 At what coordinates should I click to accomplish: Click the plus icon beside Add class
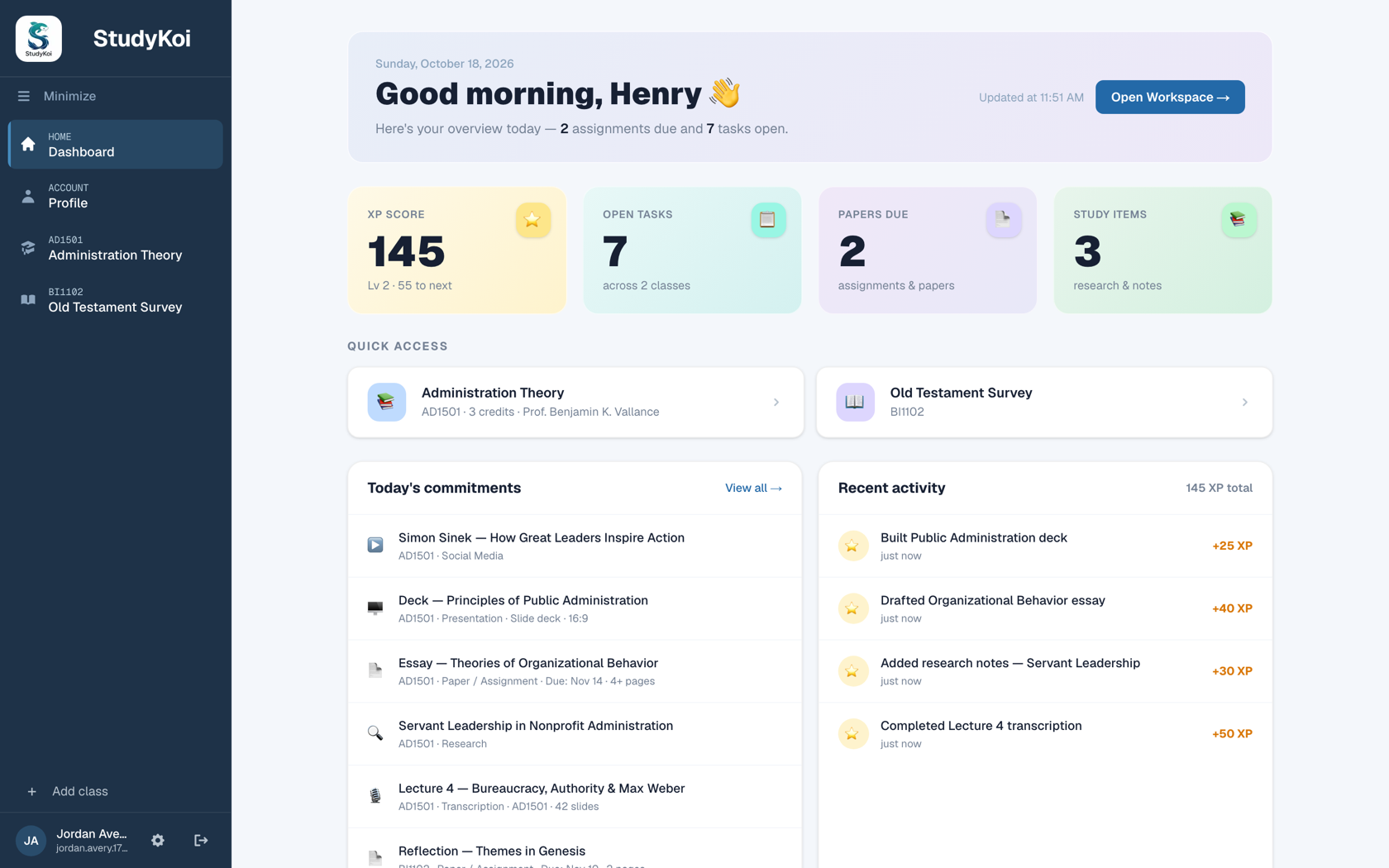(x=31, y=792)
